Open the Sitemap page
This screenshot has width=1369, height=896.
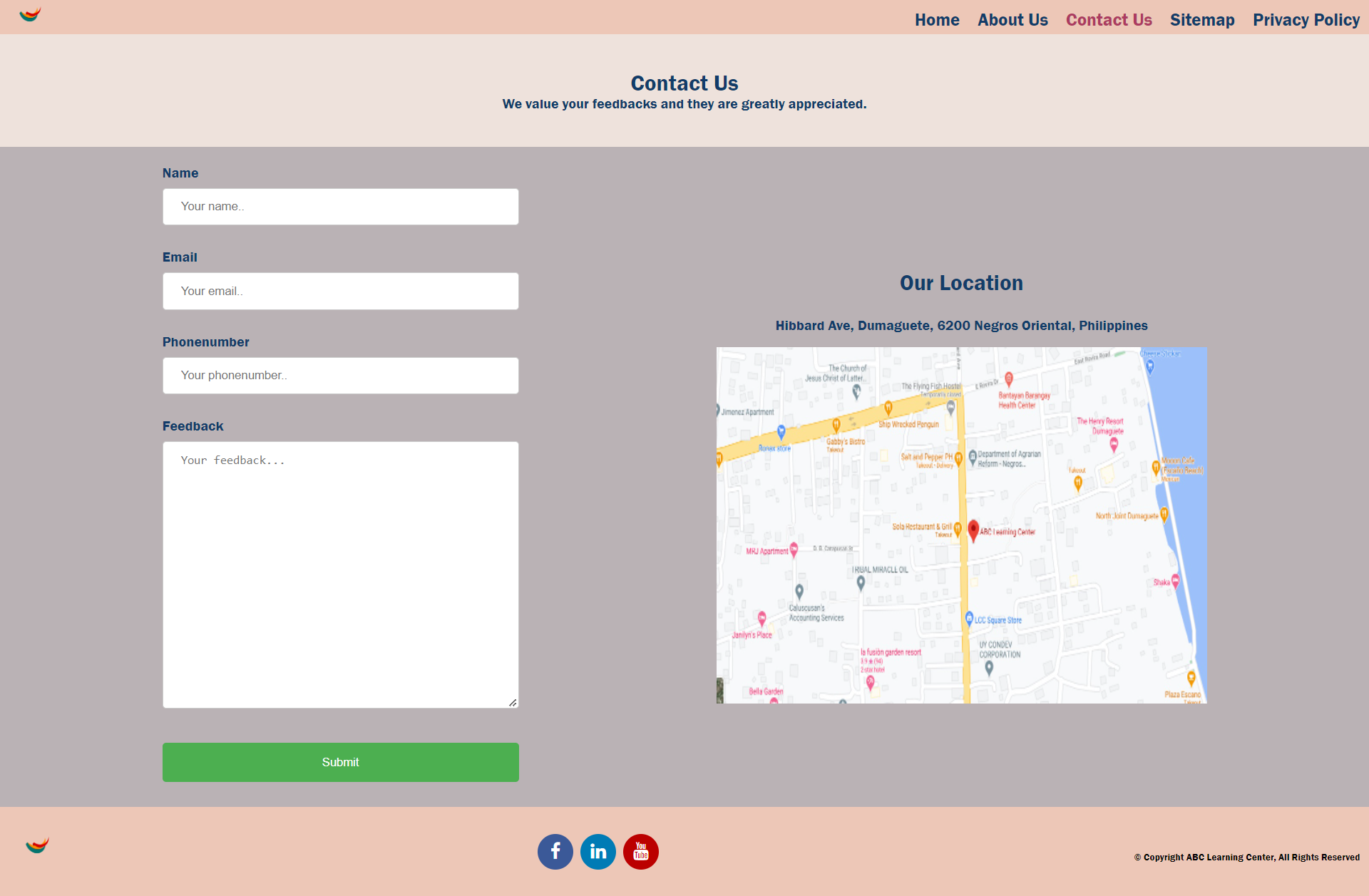coord(1202,20)
